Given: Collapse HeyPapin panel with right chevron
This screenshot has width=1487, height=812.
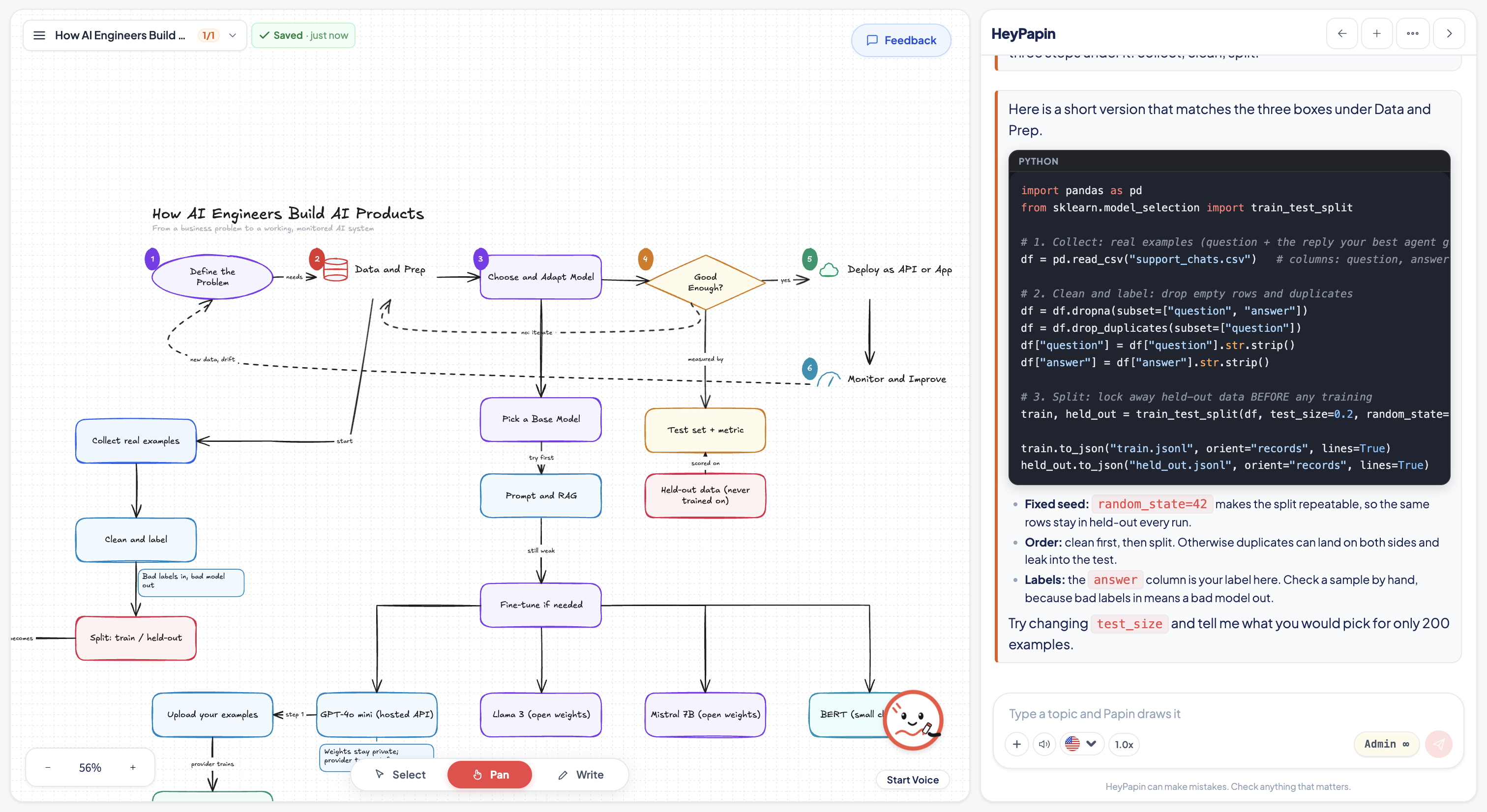Looking at the screenshot, I should 1449,33.
